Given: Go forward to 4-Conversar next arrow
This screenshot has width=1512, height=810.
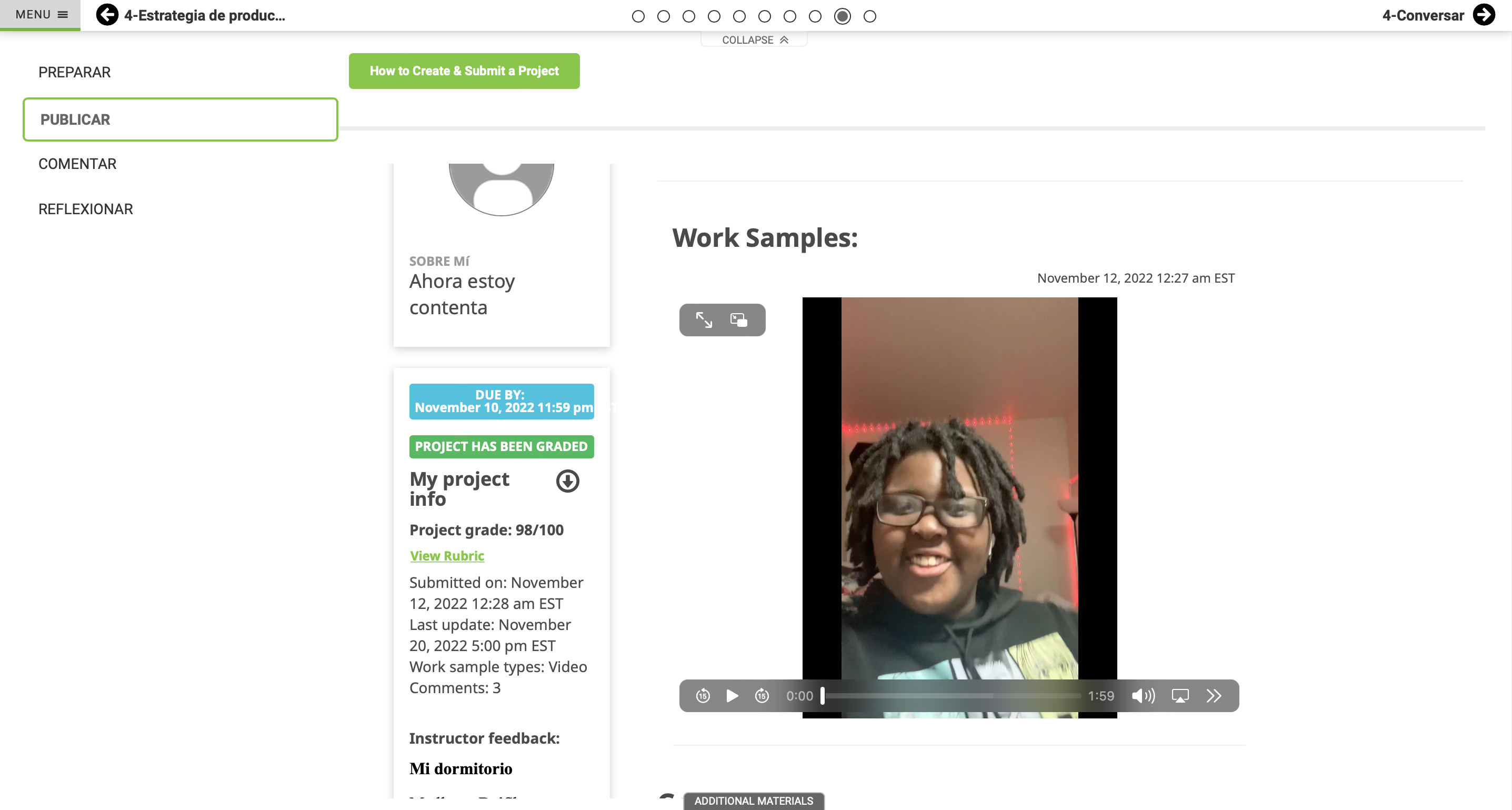Looking at the screenshot, I should tap(1484, 15).
